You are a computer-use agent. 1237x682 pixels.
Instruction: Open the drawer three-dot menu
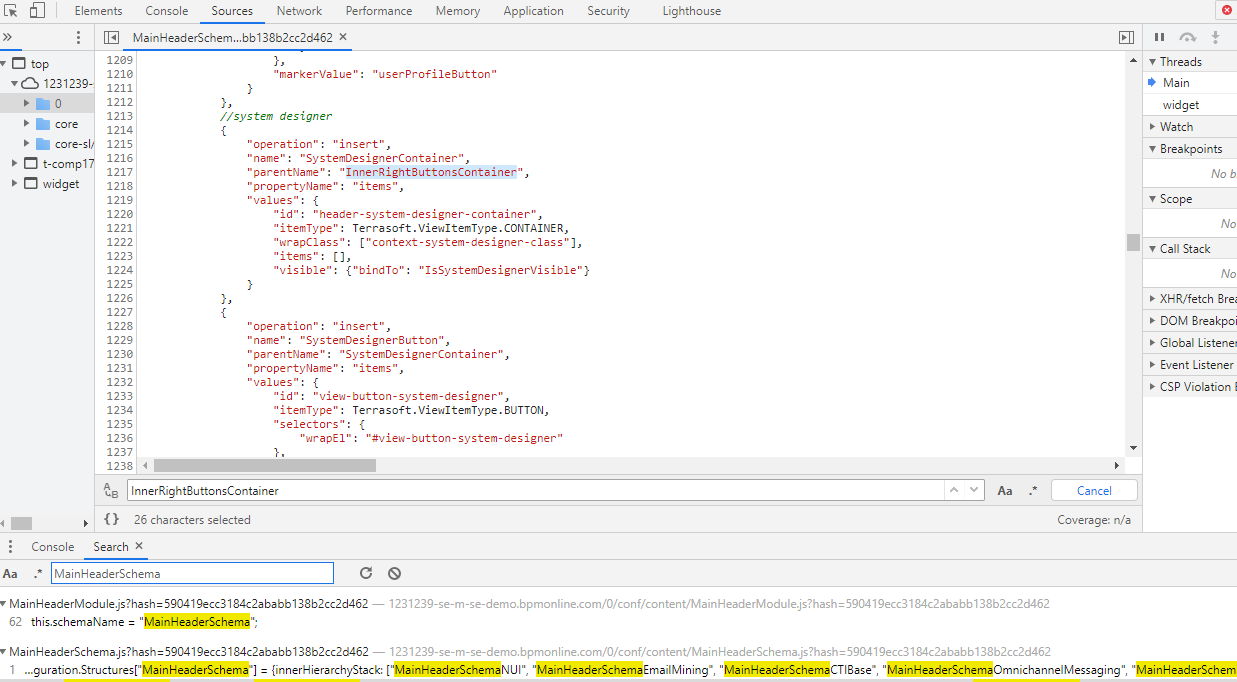pos(11,546)
